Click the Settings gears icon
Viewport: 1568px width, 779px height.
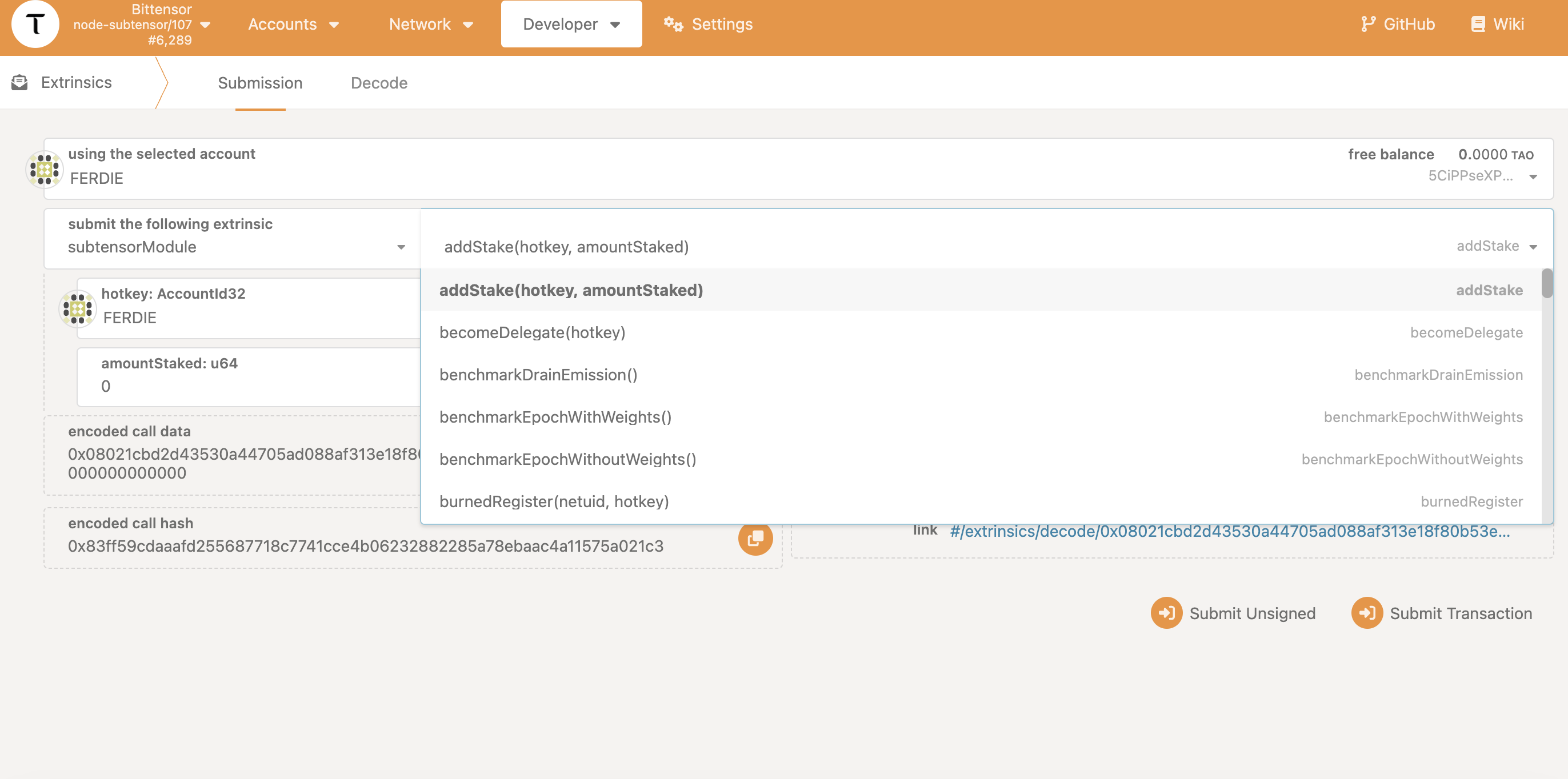pos(673,25)
